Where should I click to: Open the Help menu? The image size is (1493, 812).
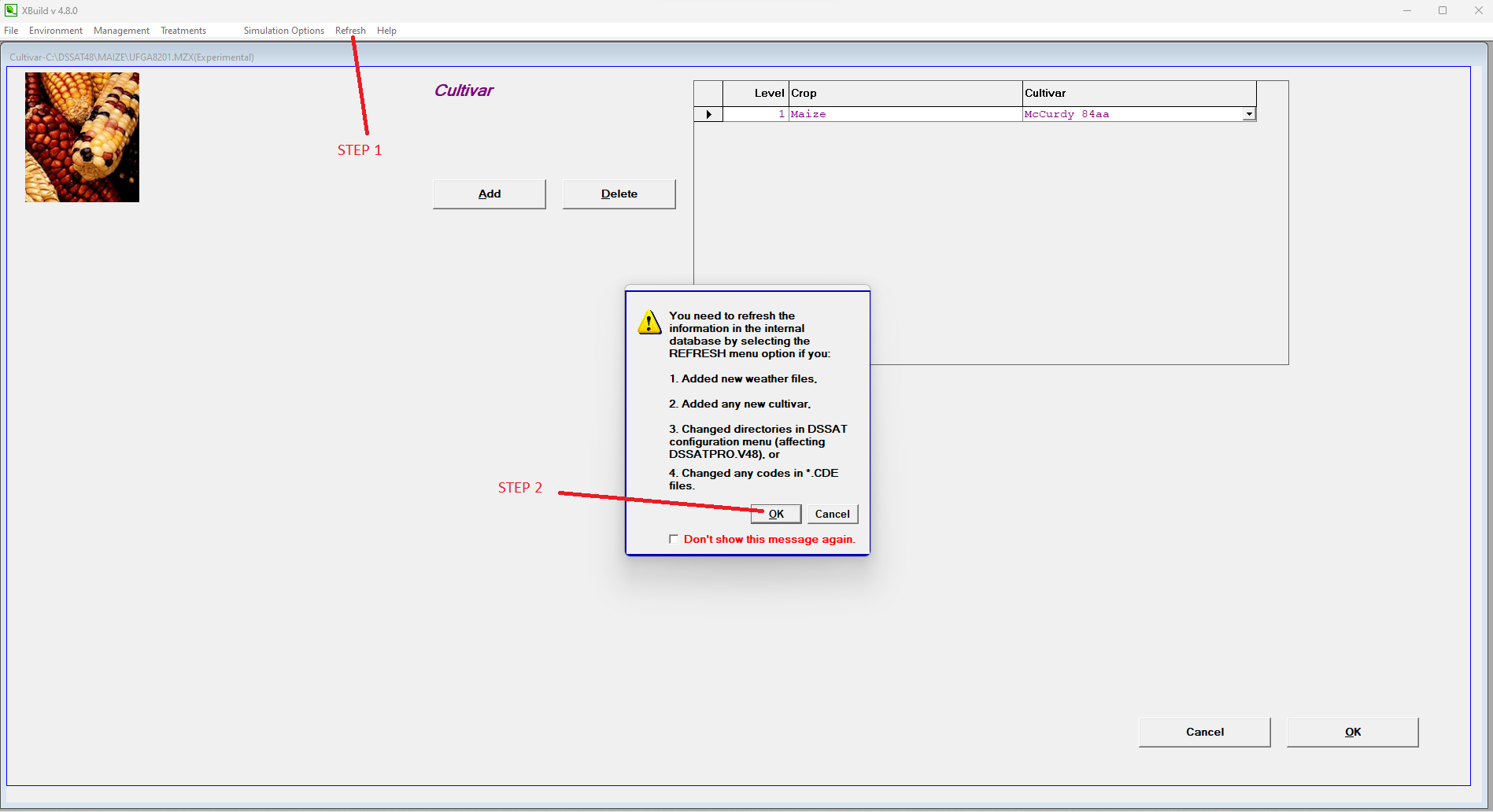pyautogui.click(x=386, y=31)
